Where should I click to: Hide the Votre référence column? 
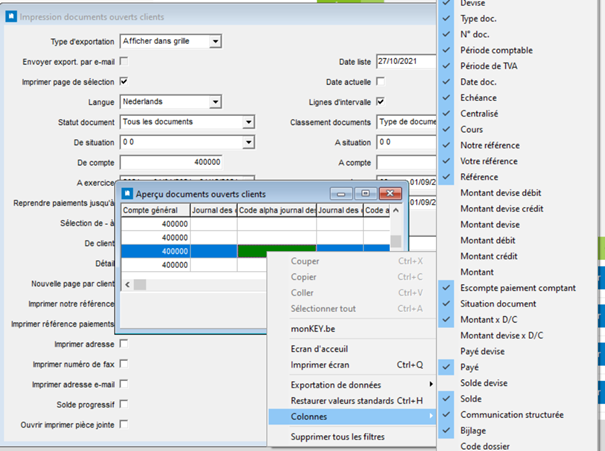517,161
